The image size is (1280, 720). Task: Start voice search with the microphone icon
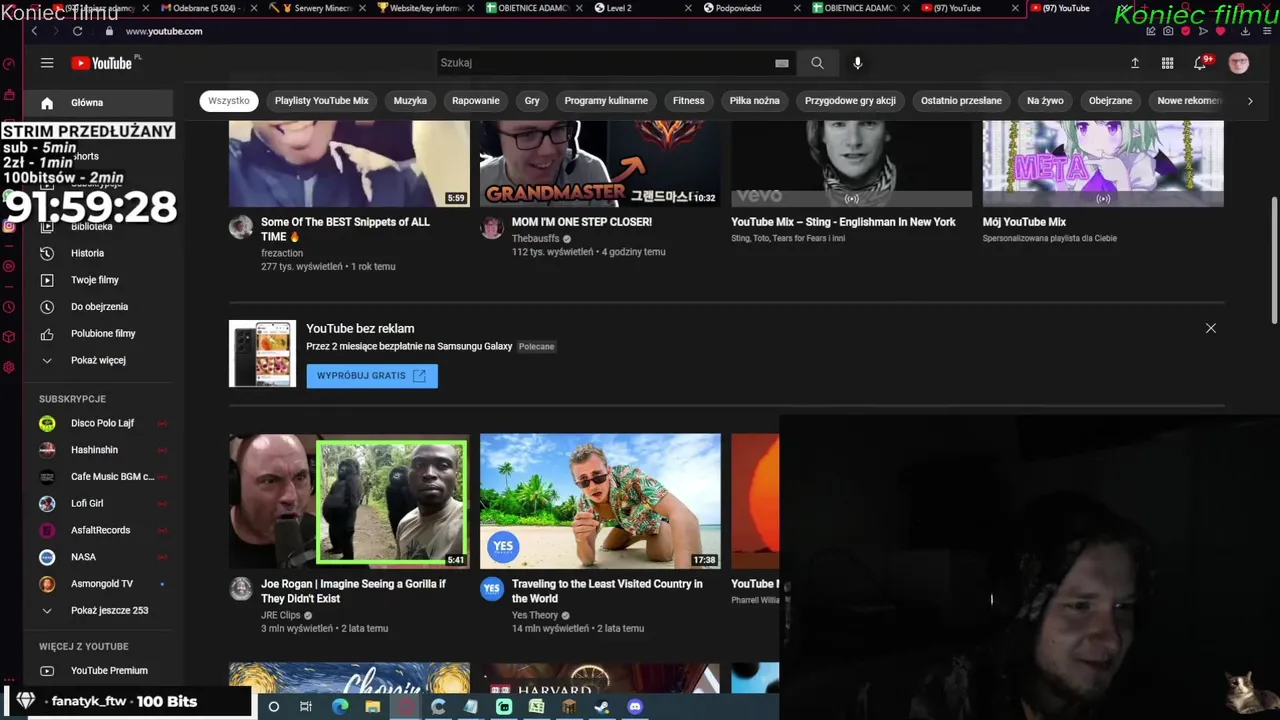857,63
